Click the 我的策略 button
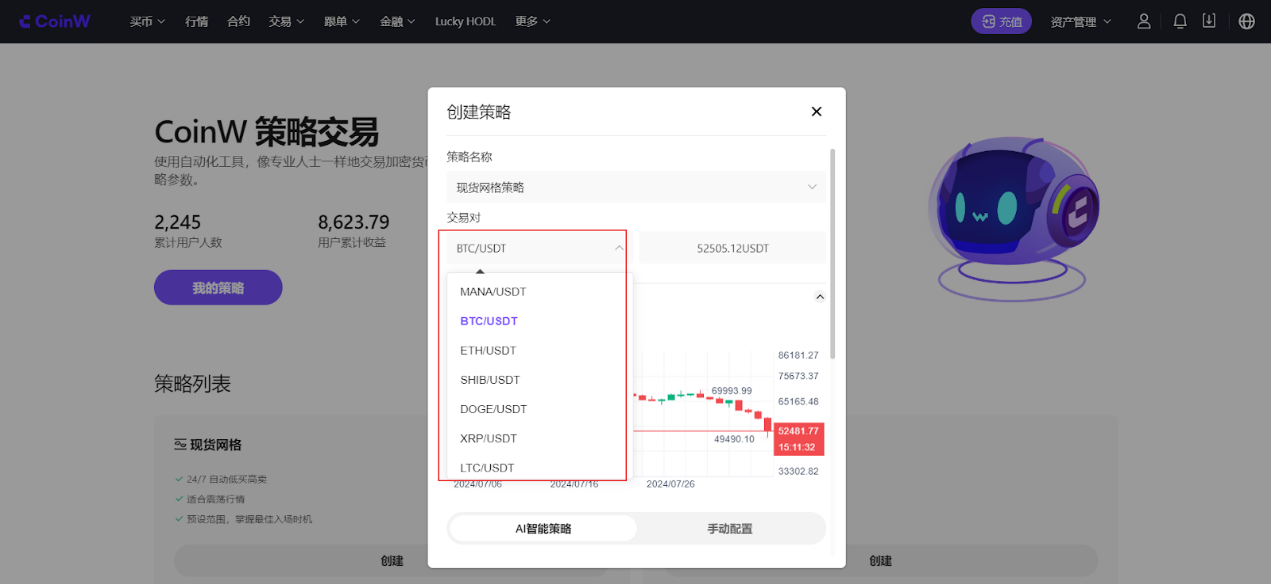 point(218,288)
